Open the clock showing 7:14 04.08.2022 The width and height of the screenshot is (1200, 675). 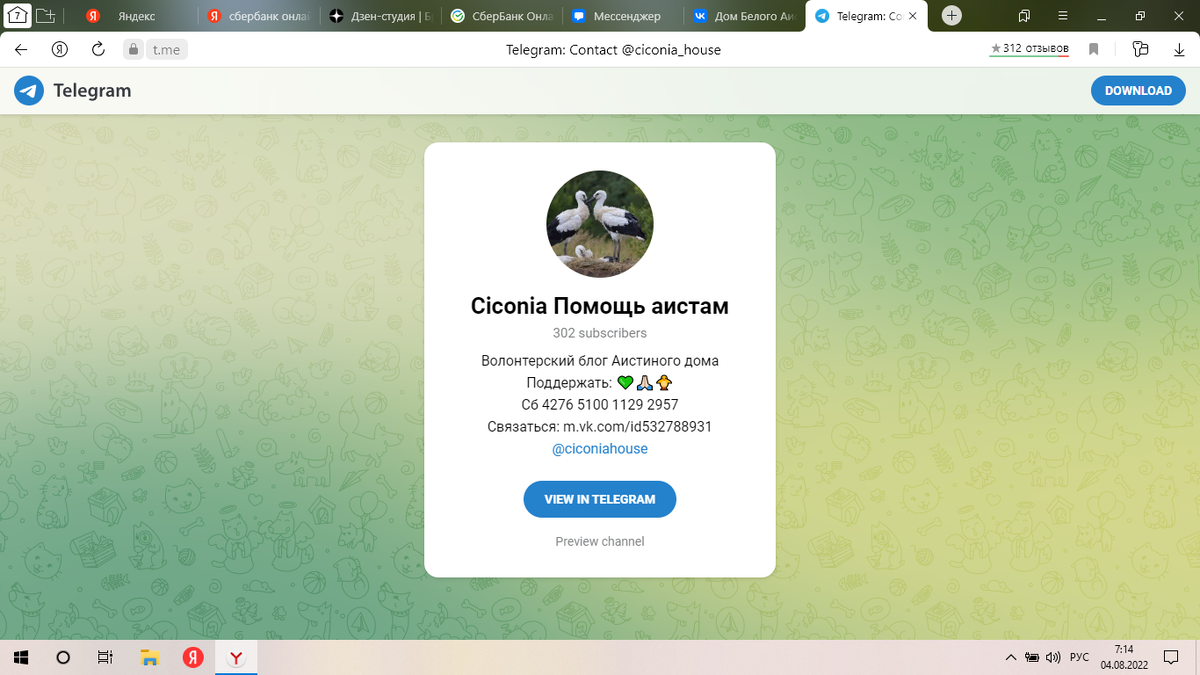point(1125,657)
